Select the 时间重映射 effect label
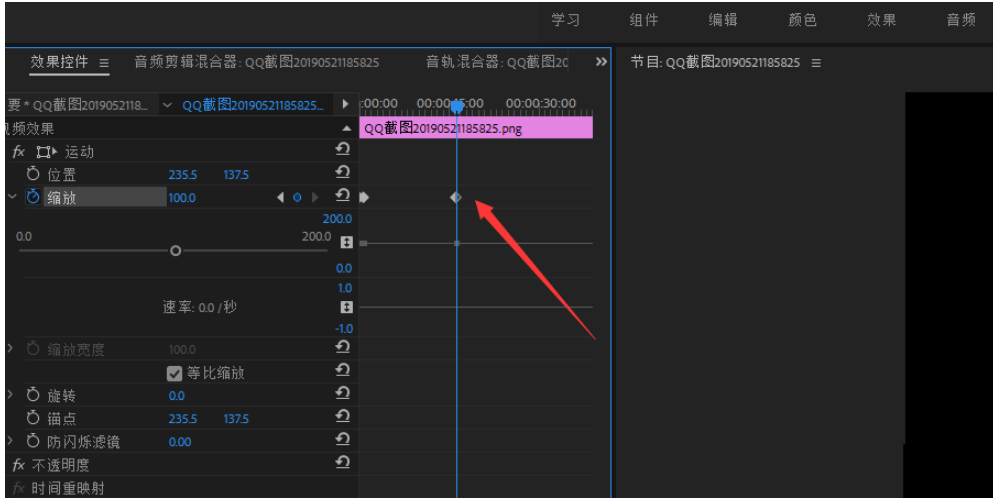This screenshot has height=498, width=993. pos(68,488)
